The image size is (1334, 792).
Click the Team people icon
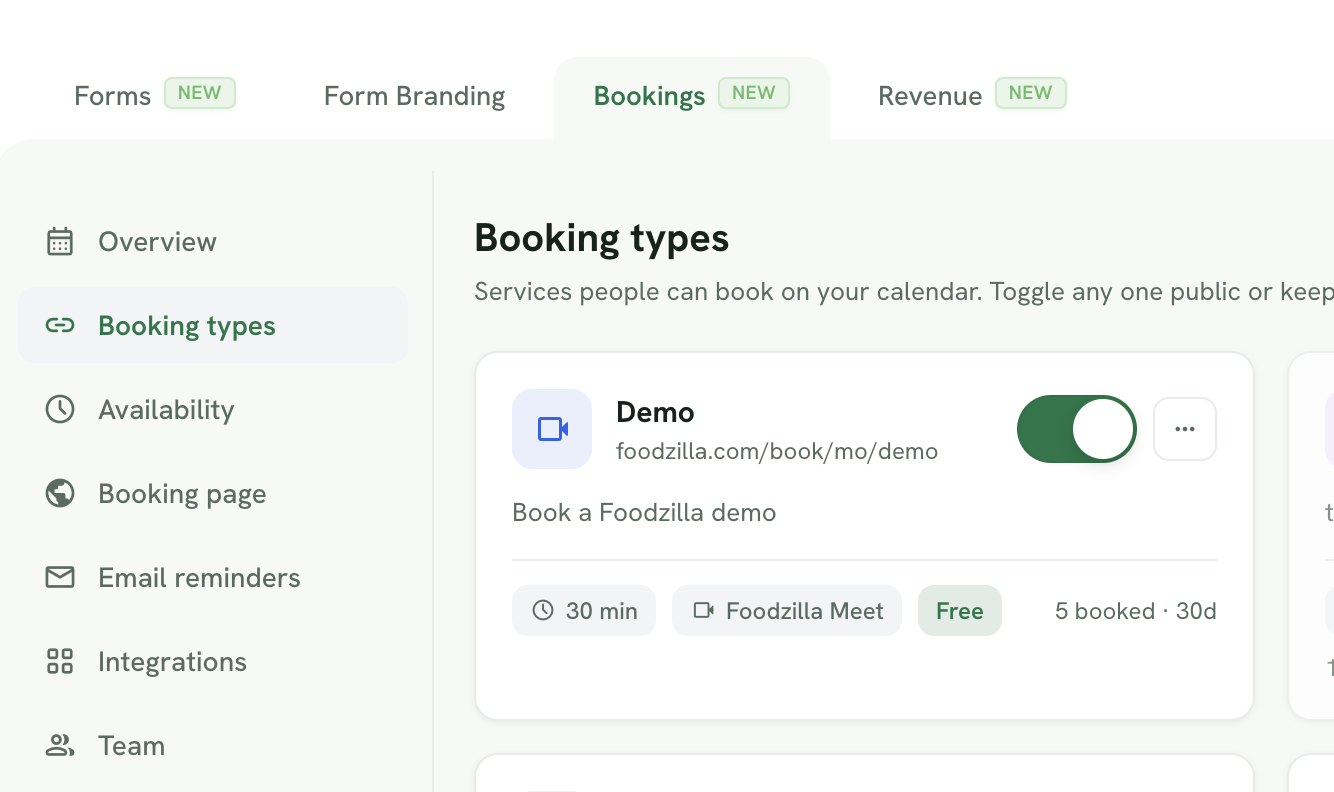pos(60,746)
